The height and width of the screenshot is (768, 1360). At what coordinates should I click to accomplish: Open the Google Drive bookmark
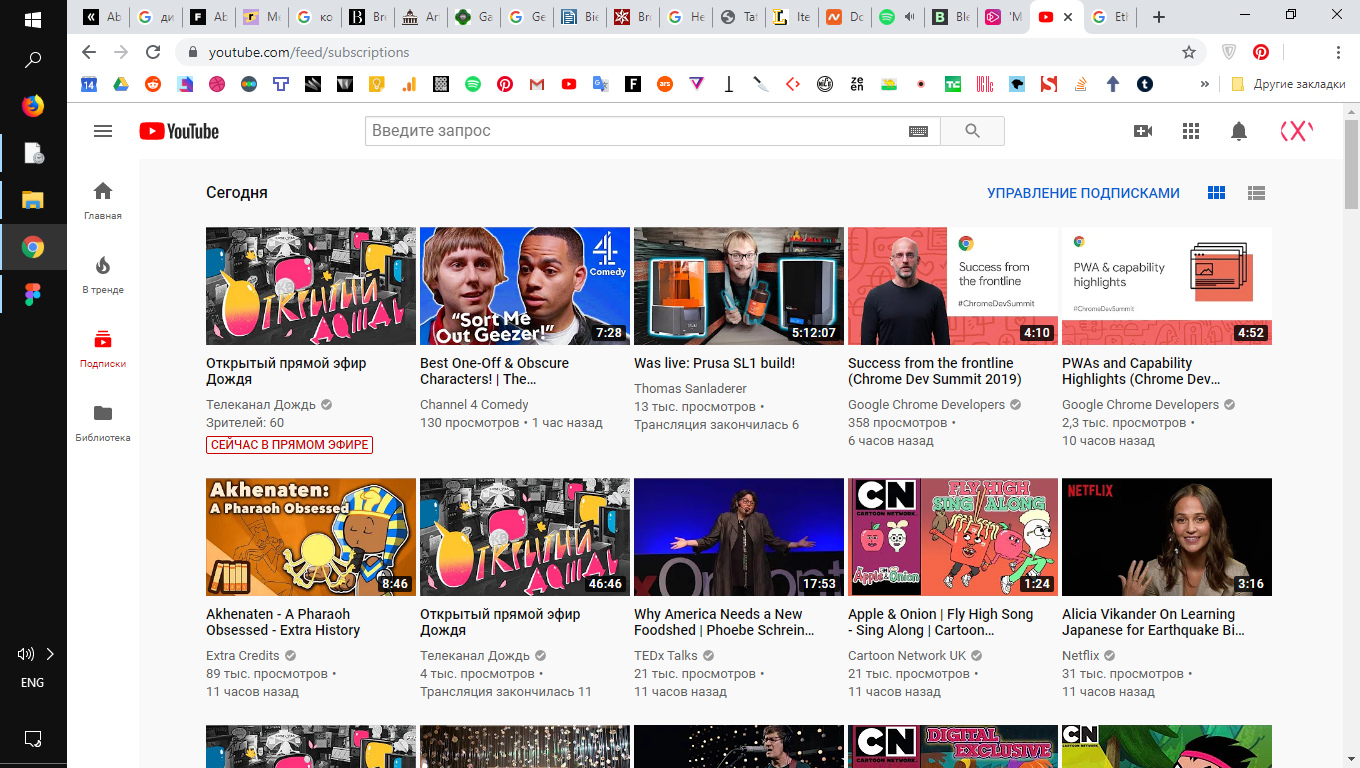(121, 85)
